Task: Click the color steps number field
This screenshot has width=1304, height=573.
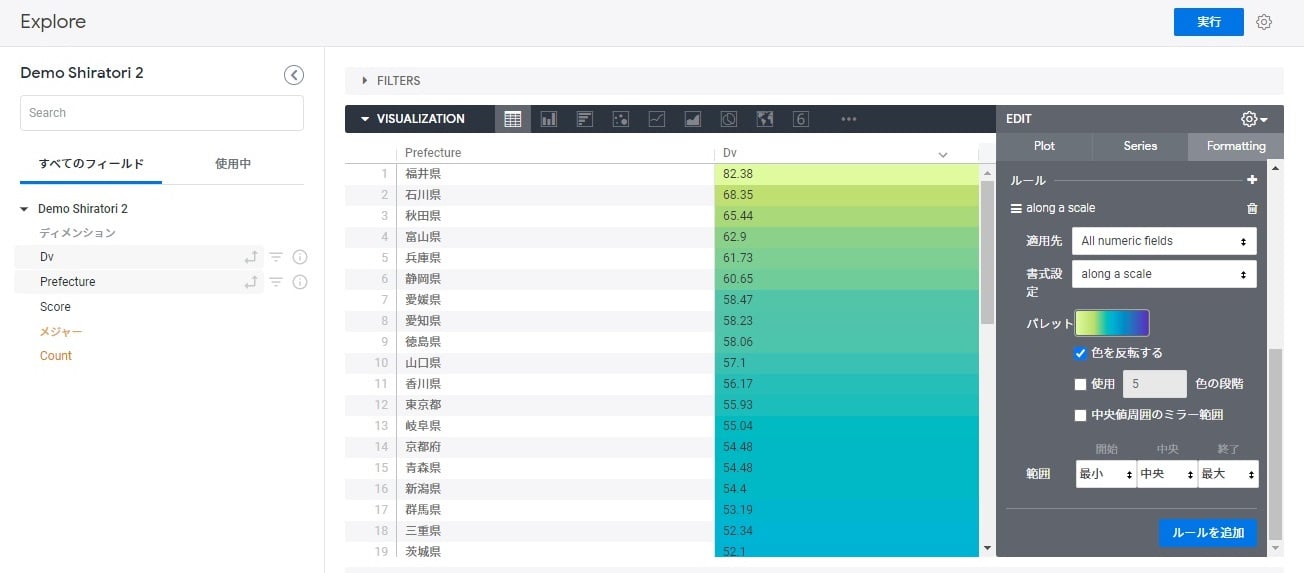Action: click(x=1155, y=384)
